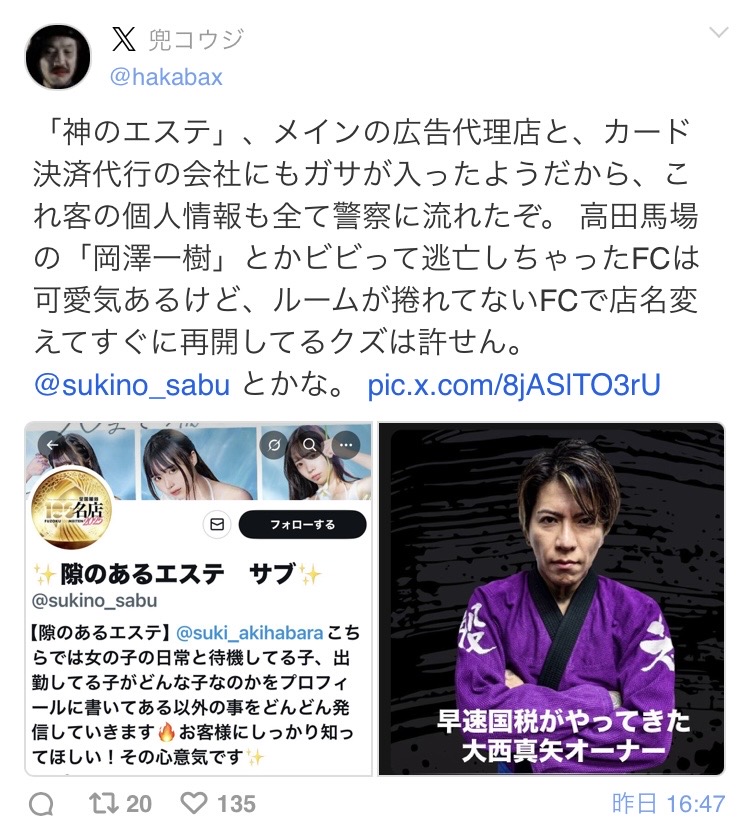750x832 pixels.
Task: Click the 兜コウジ display name
Action: click(196, 39)
